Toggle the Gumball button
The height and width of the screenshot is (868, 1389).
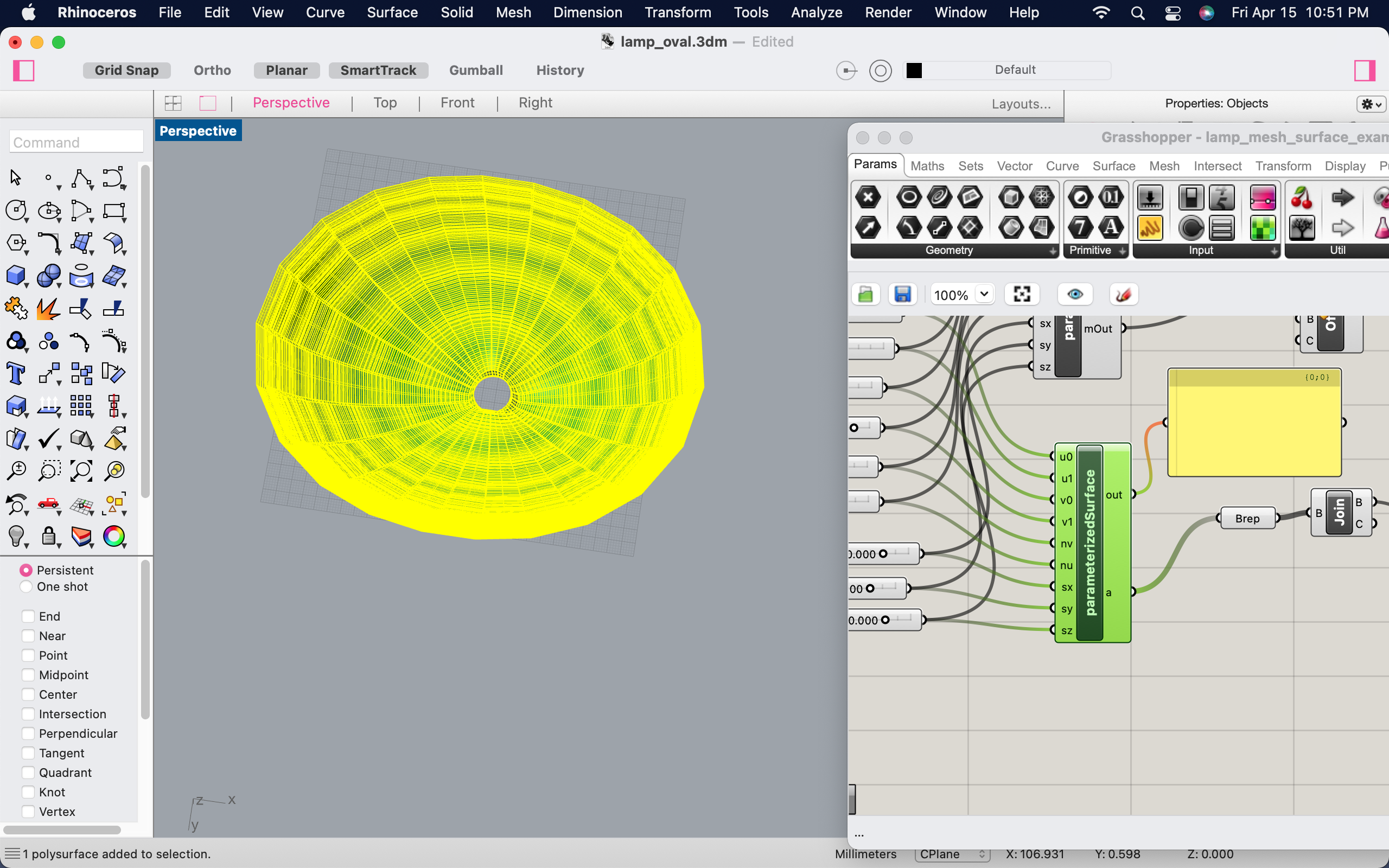click(x=476, y=70)
